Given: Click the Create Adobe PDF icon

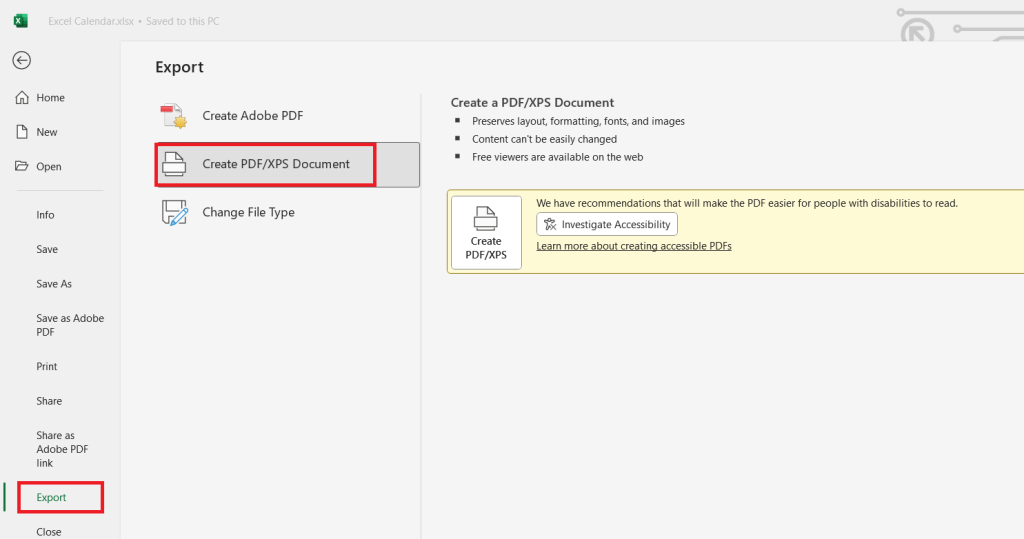Looking at the screenshot, I should (175, 116).
